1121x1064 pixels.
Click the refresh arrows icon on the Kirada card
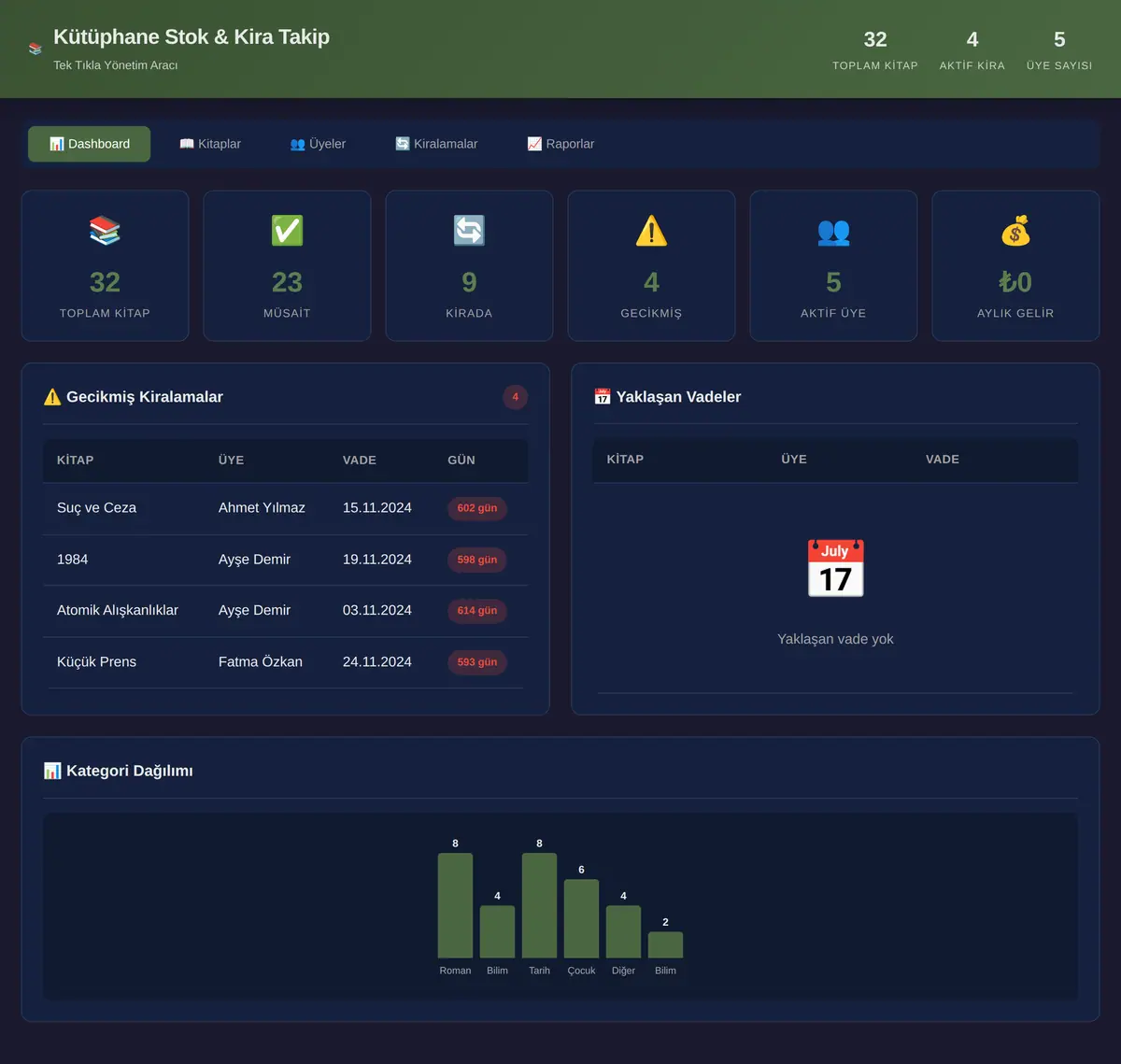469,231
